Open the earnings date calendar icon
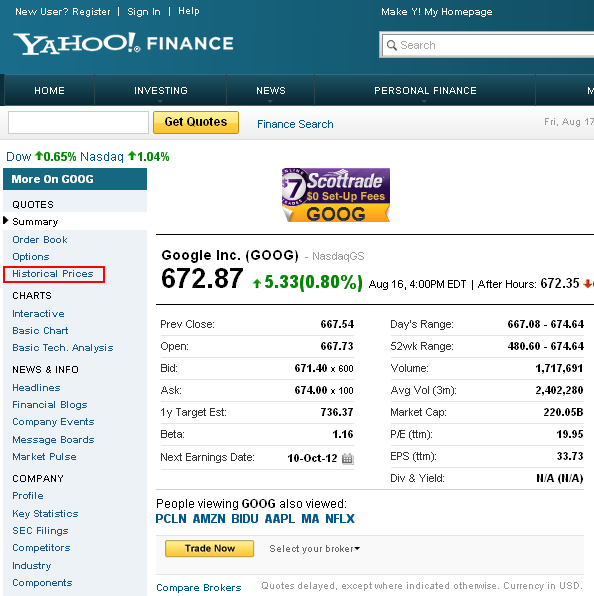594x596 pixels. click(x=347, y=459)
